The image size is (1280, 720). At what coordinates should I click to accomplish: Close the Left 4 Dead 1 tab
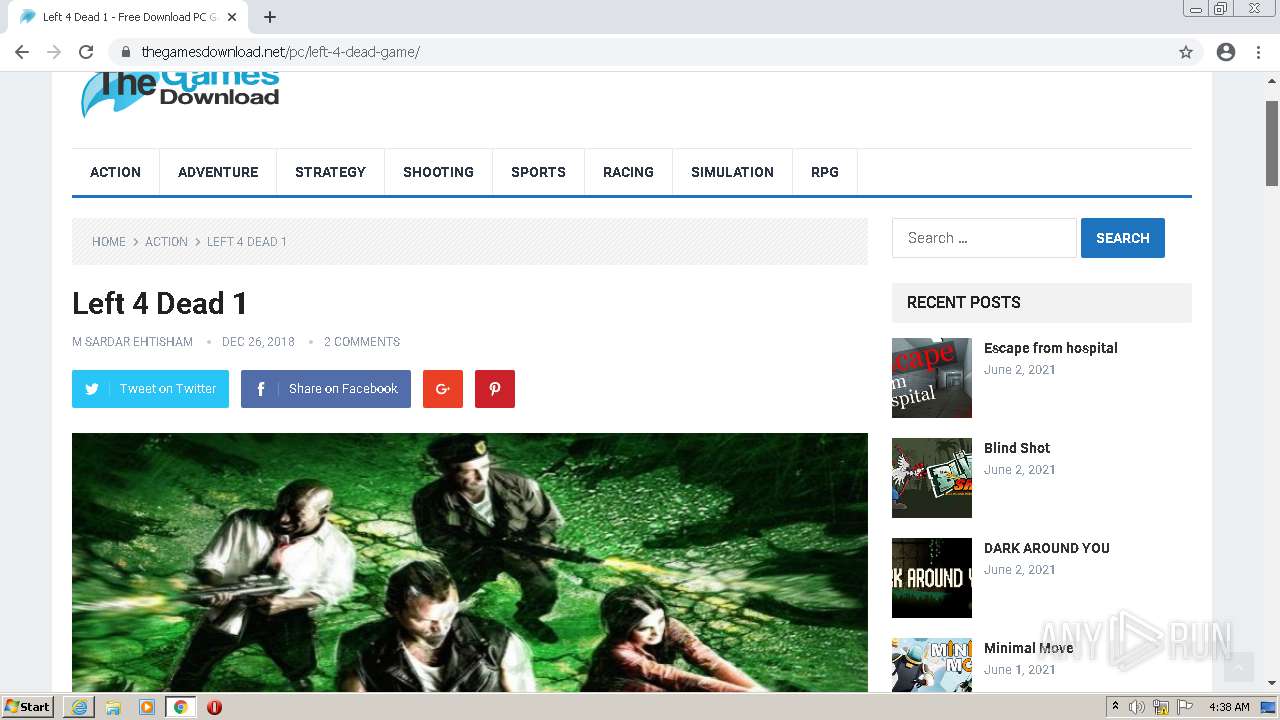point(232,17)
